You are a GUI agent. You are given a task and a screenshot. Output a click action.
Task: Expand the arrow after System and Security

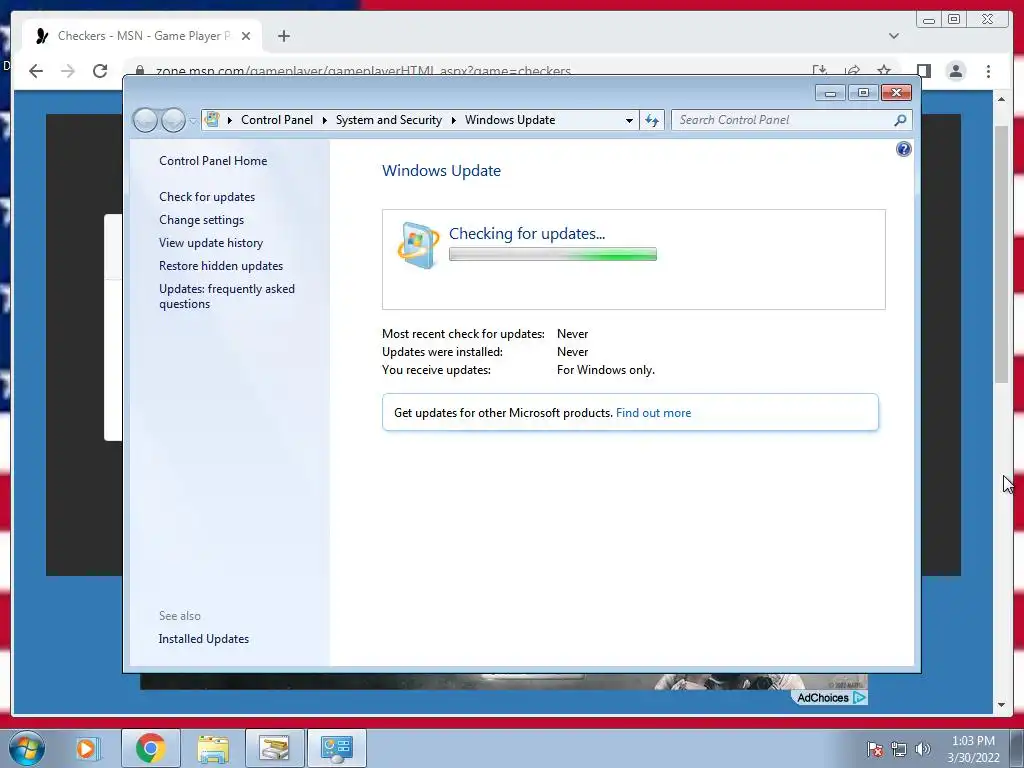click(x=453, y=120)
